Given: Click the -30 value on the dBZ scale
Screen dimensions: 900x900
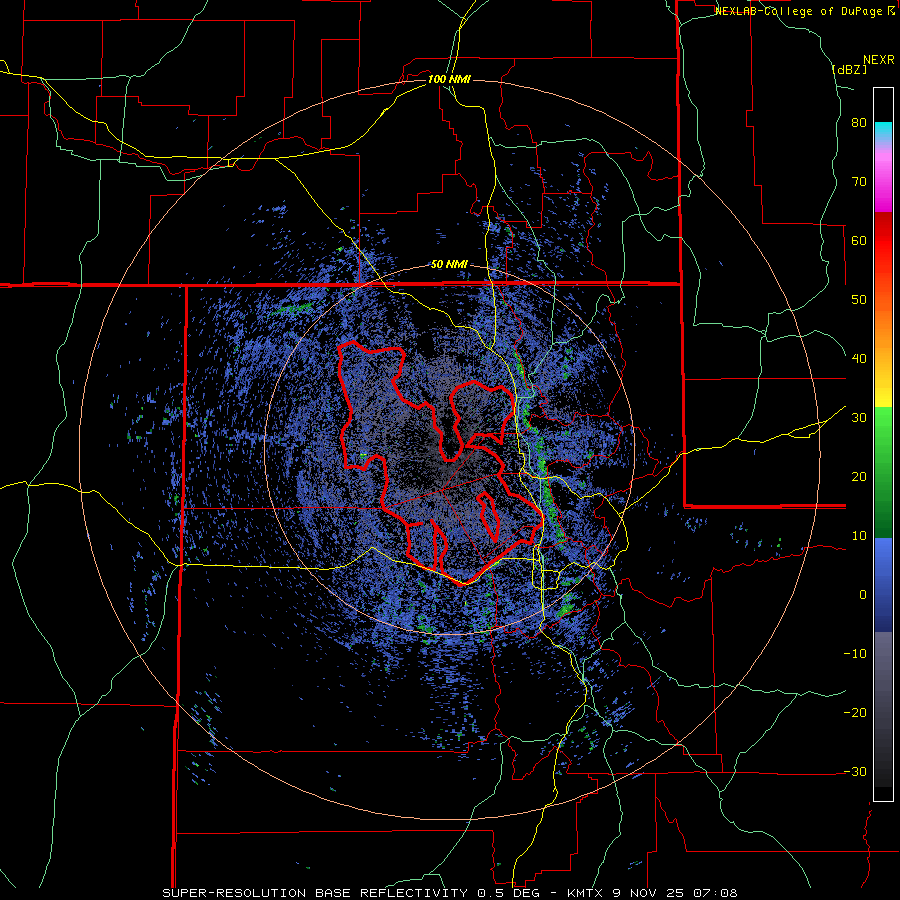Looking at the screenshot, I should coord(855,771).
